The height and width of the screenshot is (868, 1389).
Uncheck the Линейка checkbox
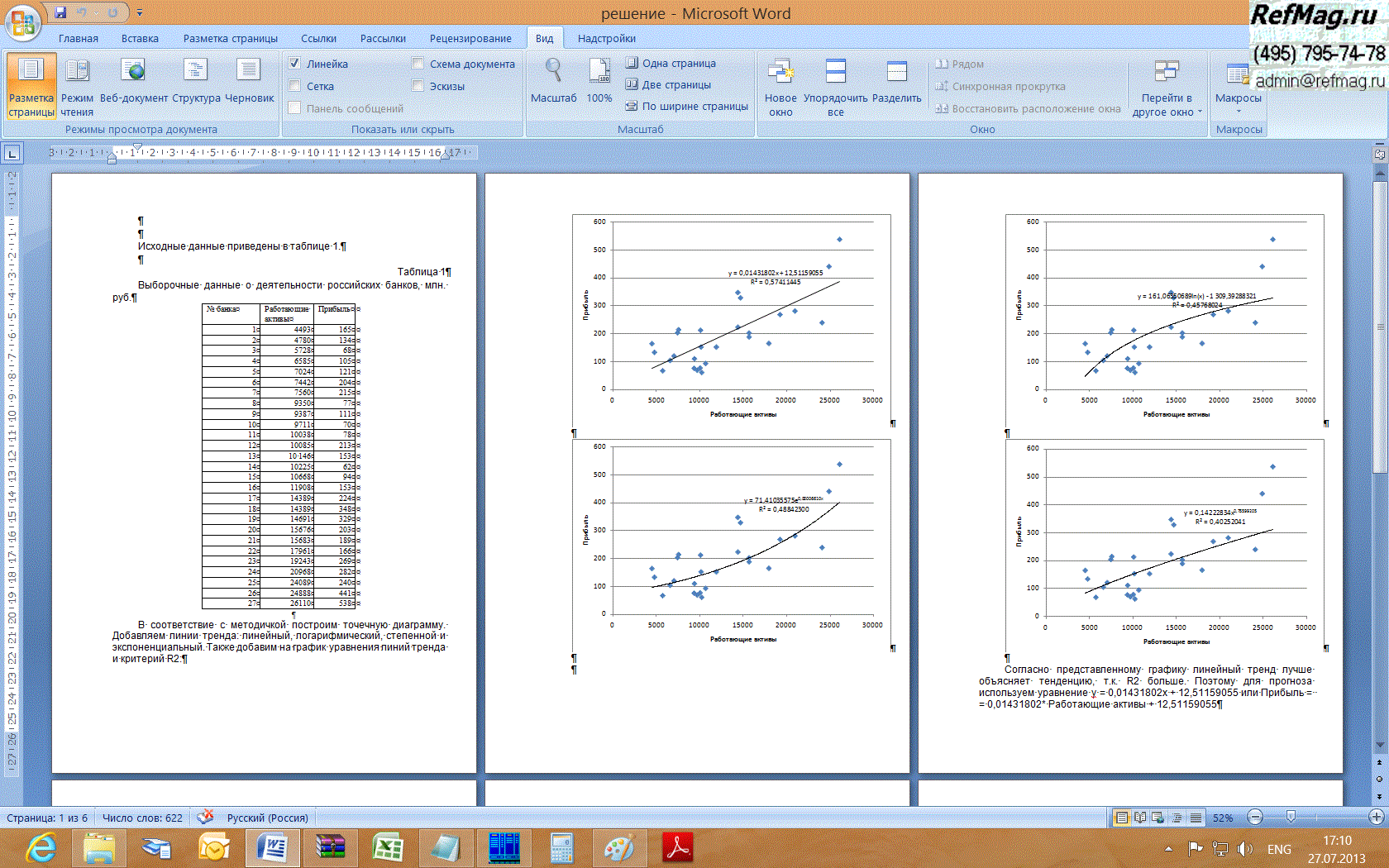(294, 64)
